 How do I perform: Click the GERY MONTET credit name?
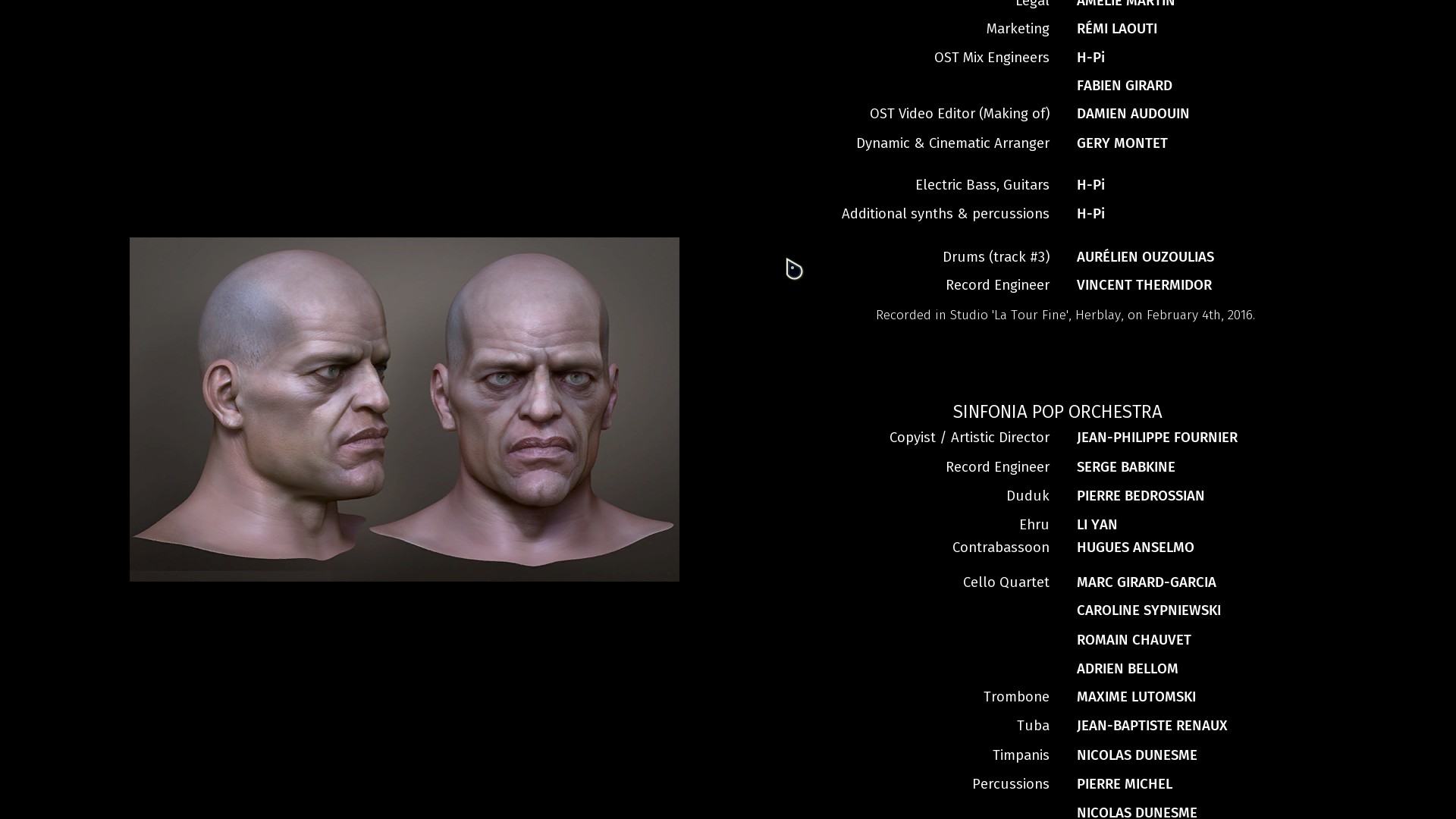tap(1122, 143)
